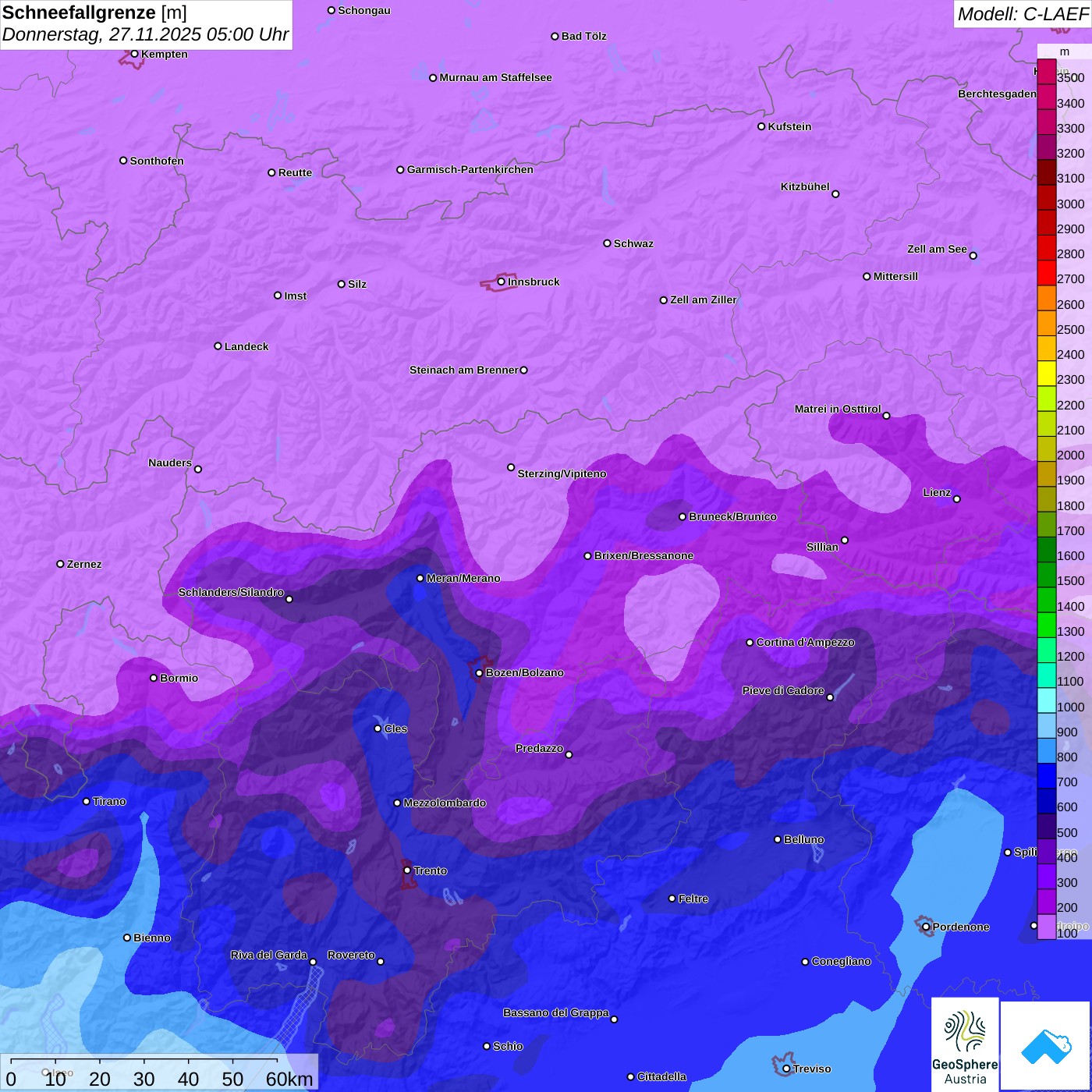Select the Meran/Merano marker dot
1092x1092 pixels.
[420, 578]
